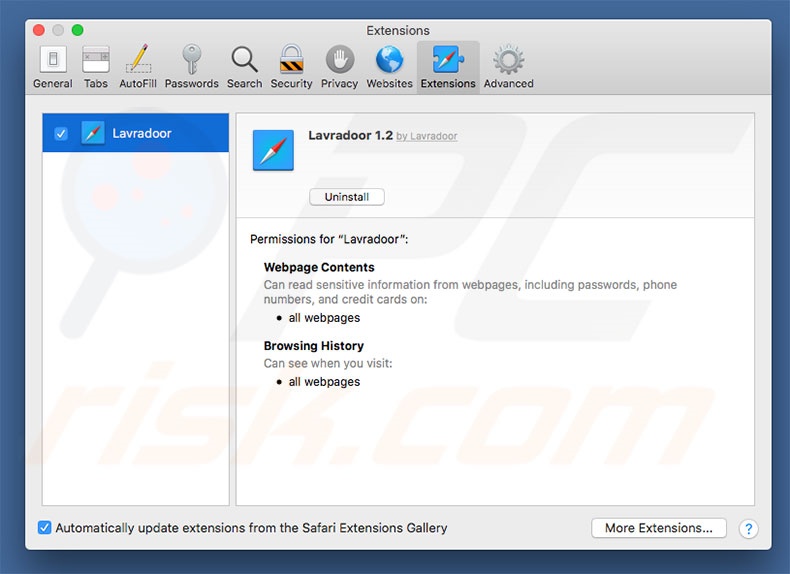Click the Extensions toolbar tab
Image resolution: width=790 pixels, height=574 pixels.
447,67
